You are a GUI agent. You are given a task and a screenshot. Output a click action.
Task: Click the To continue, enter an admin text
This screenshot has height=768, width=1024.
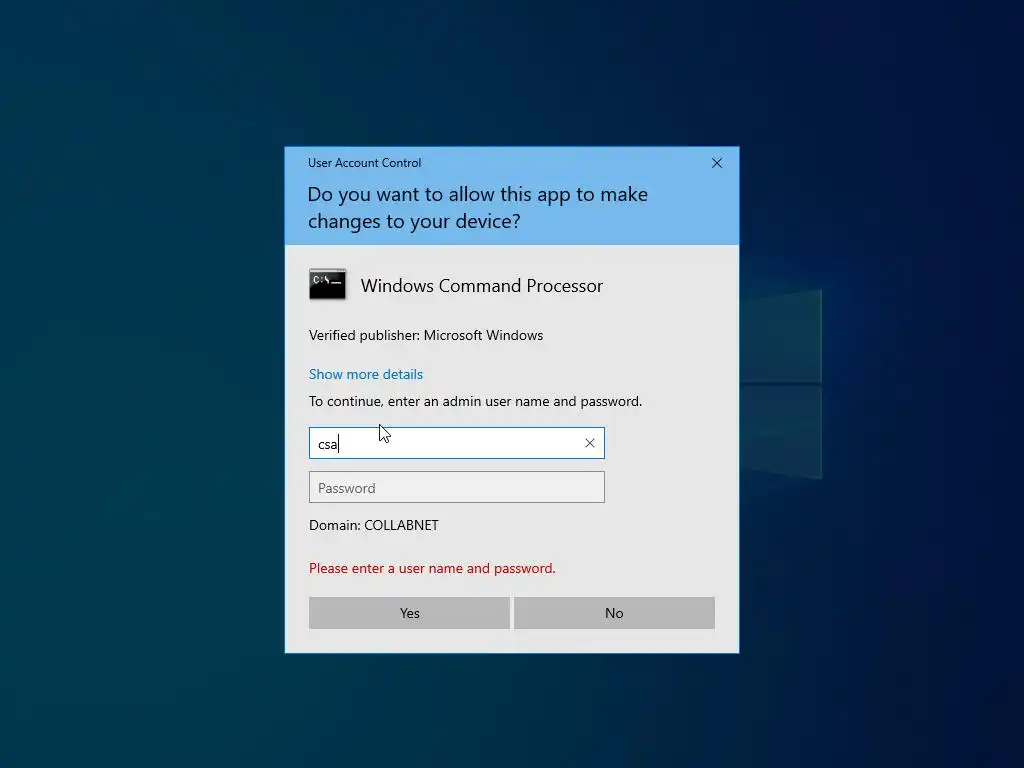(475, 401)
